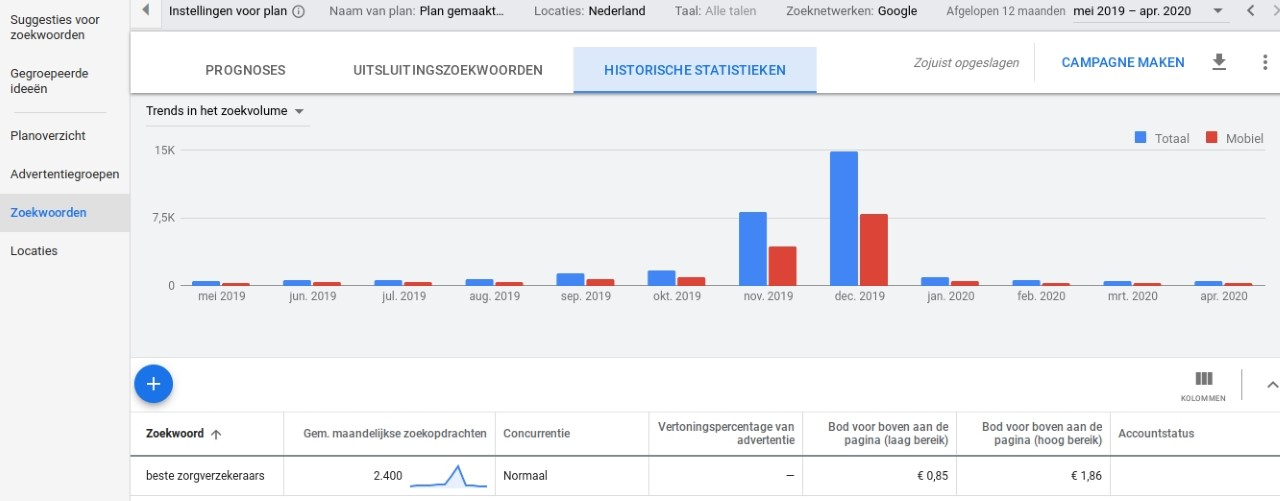Change the Locaties: Nederland setting

tap(590, 12)
